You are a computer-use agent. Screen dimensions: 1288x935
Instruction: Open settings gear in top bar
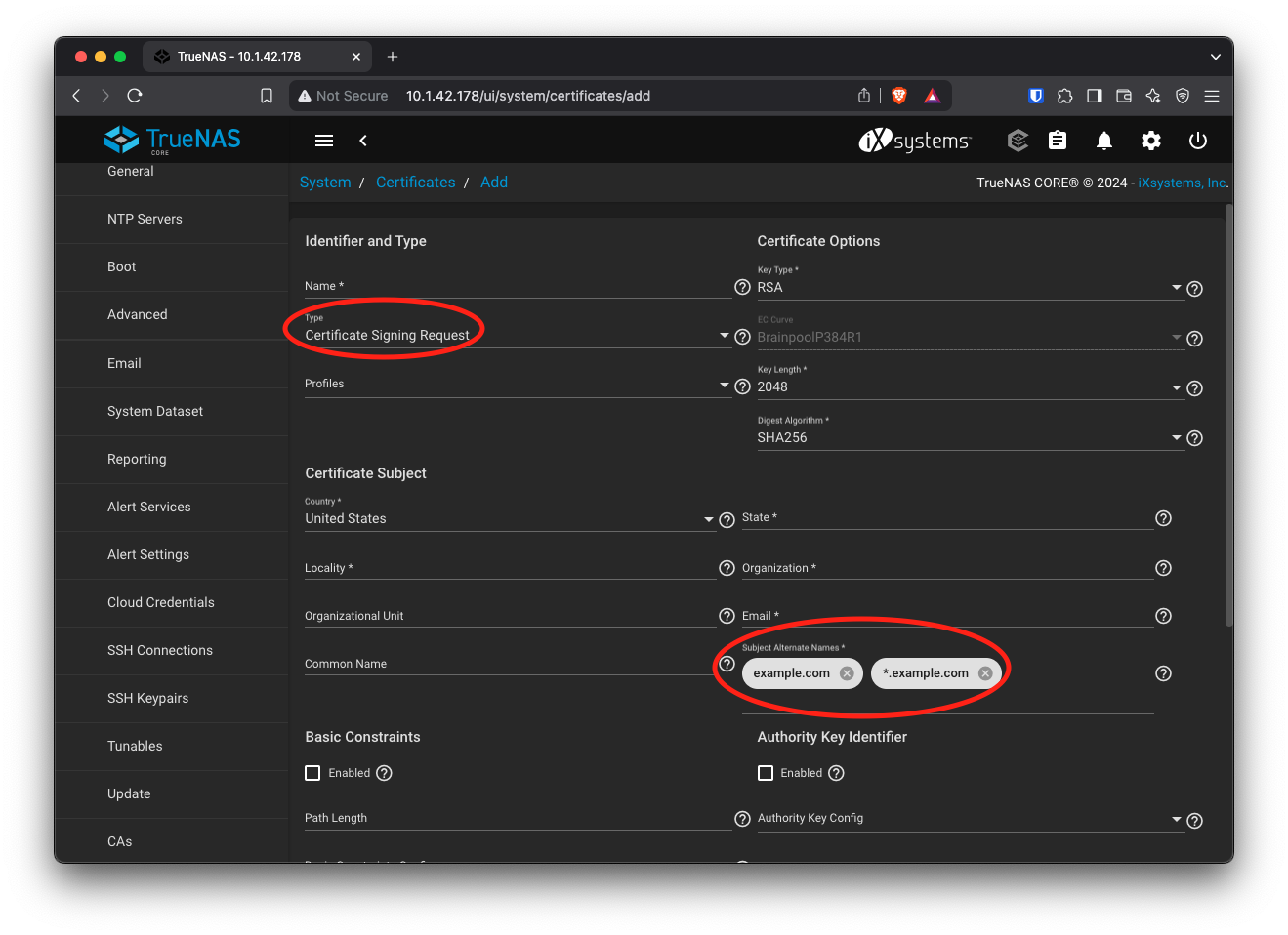coord(1151,141)
